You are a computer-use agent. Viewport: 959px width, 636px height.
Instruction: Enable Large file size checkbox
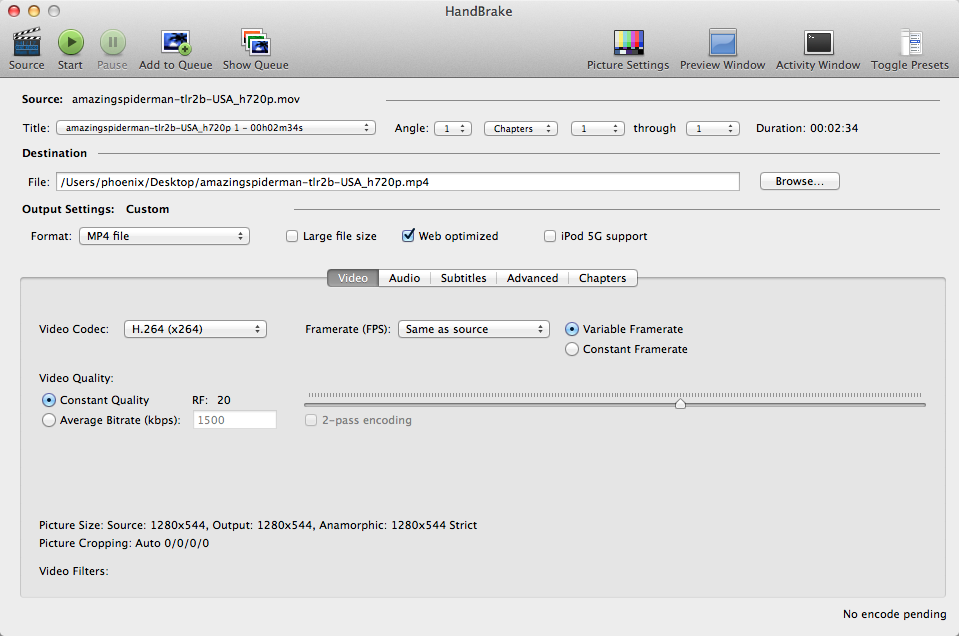[x=292, y=236]
